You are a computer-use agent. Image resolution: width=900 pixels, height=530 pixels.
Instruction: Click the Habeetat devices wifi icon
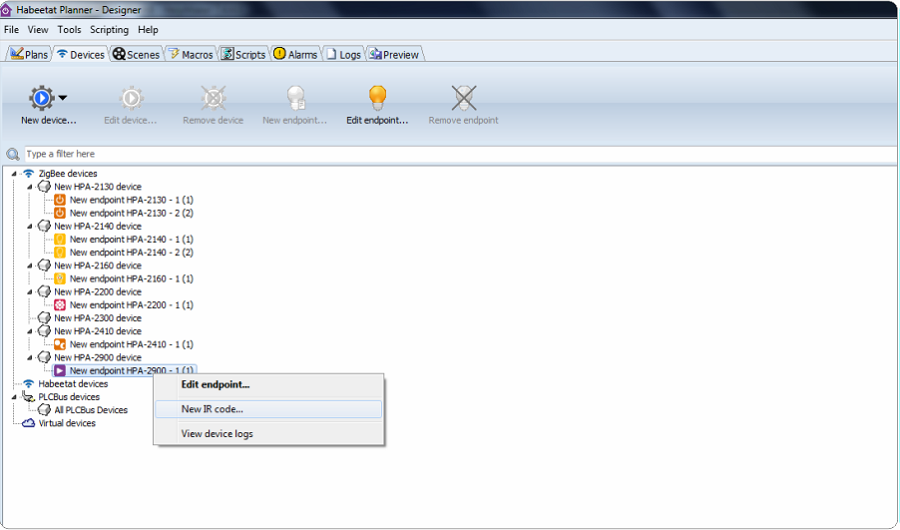(x=28, y=384)
